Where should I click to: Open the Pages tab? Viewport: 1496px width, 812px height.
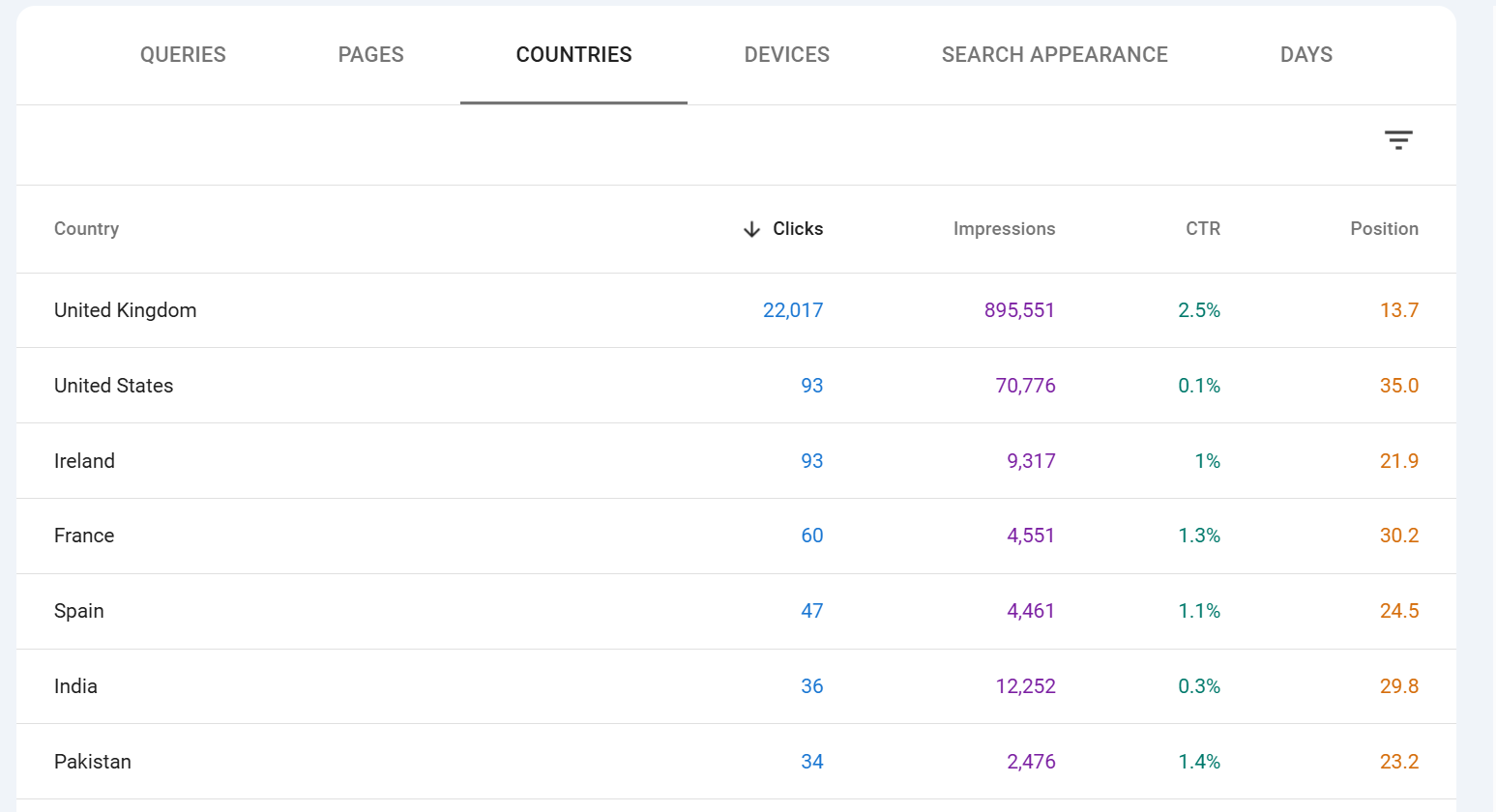pyautogui.click(x=370, y=55)
